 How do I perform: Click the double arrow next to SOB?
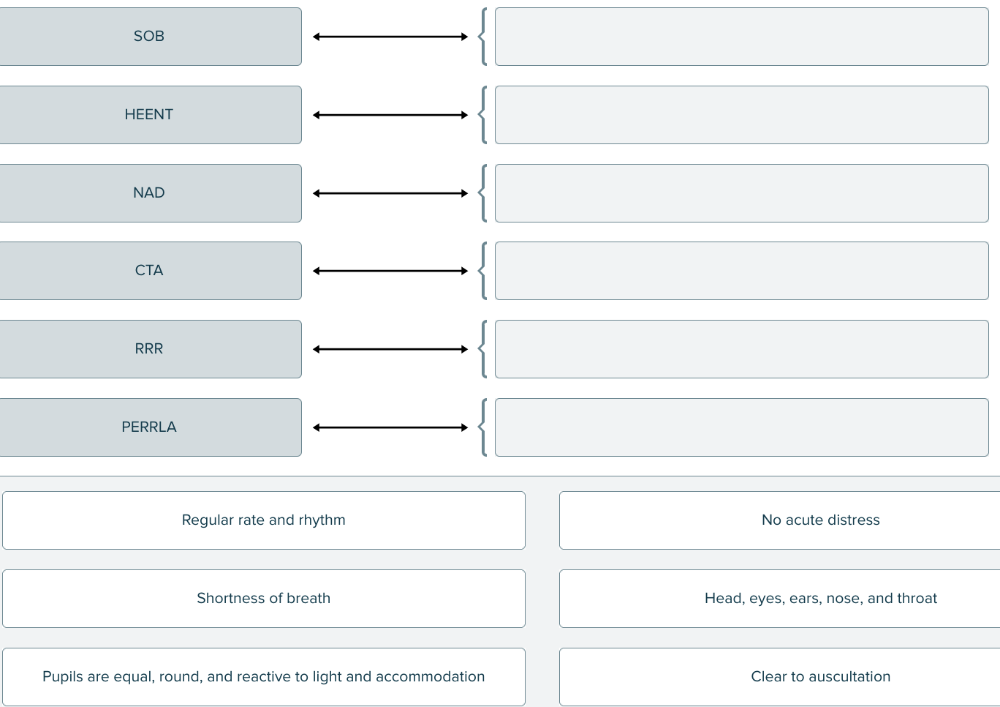[x=390, y=37]
